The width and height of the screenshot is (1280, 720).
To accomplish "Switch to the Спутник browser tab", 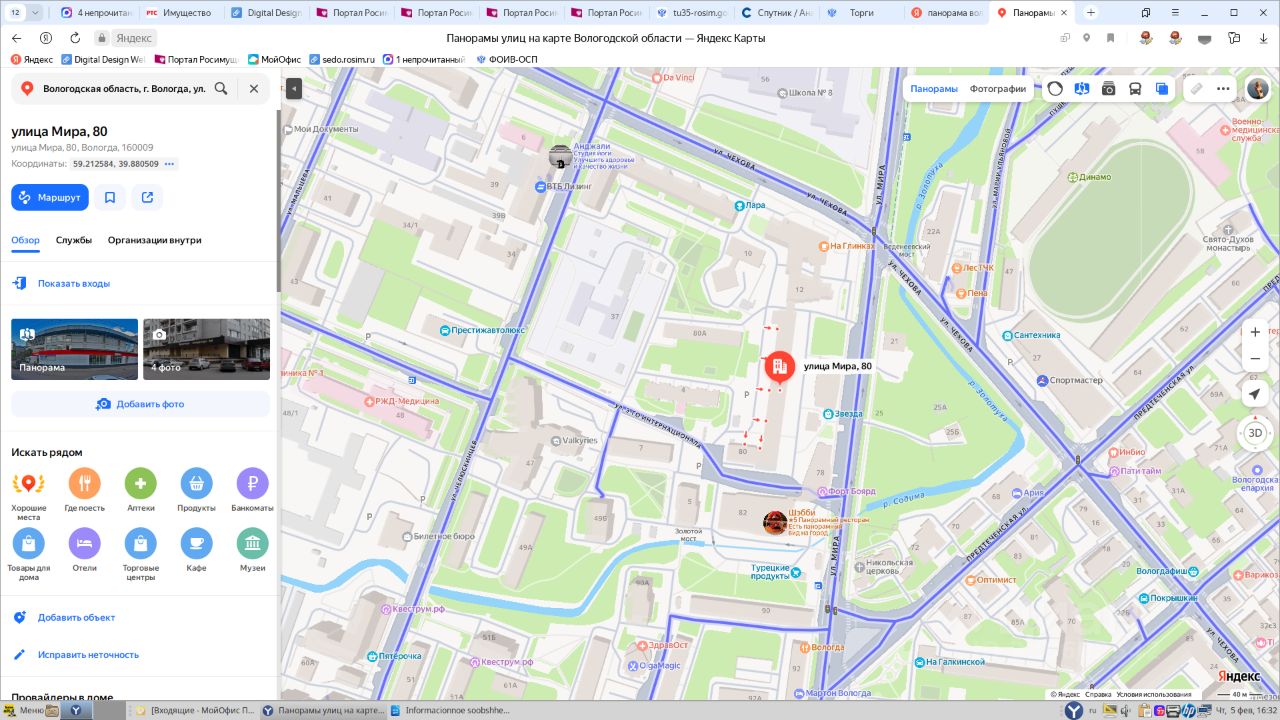I will tap(776, 13).
